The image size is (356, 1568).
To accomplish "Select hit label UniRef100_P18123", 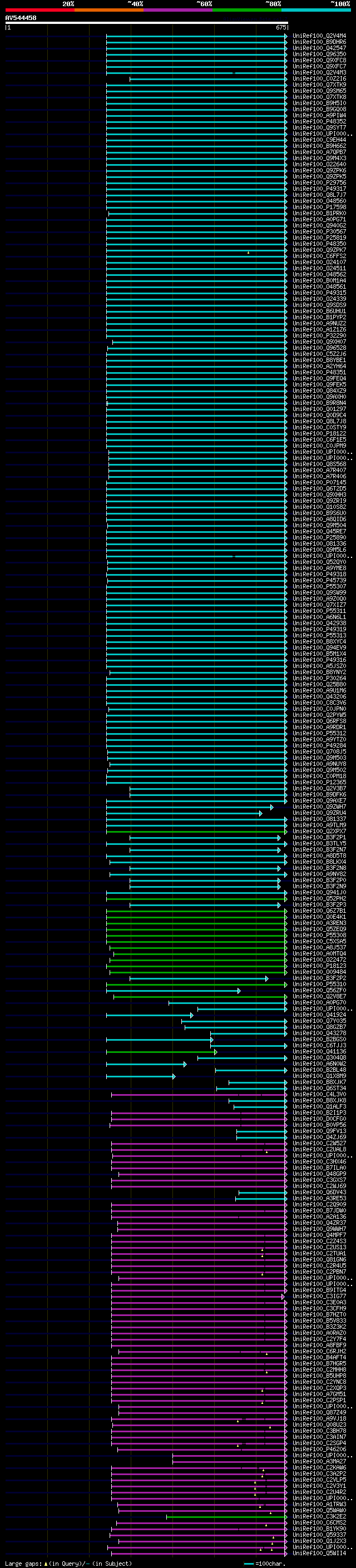I will point(319,966).
